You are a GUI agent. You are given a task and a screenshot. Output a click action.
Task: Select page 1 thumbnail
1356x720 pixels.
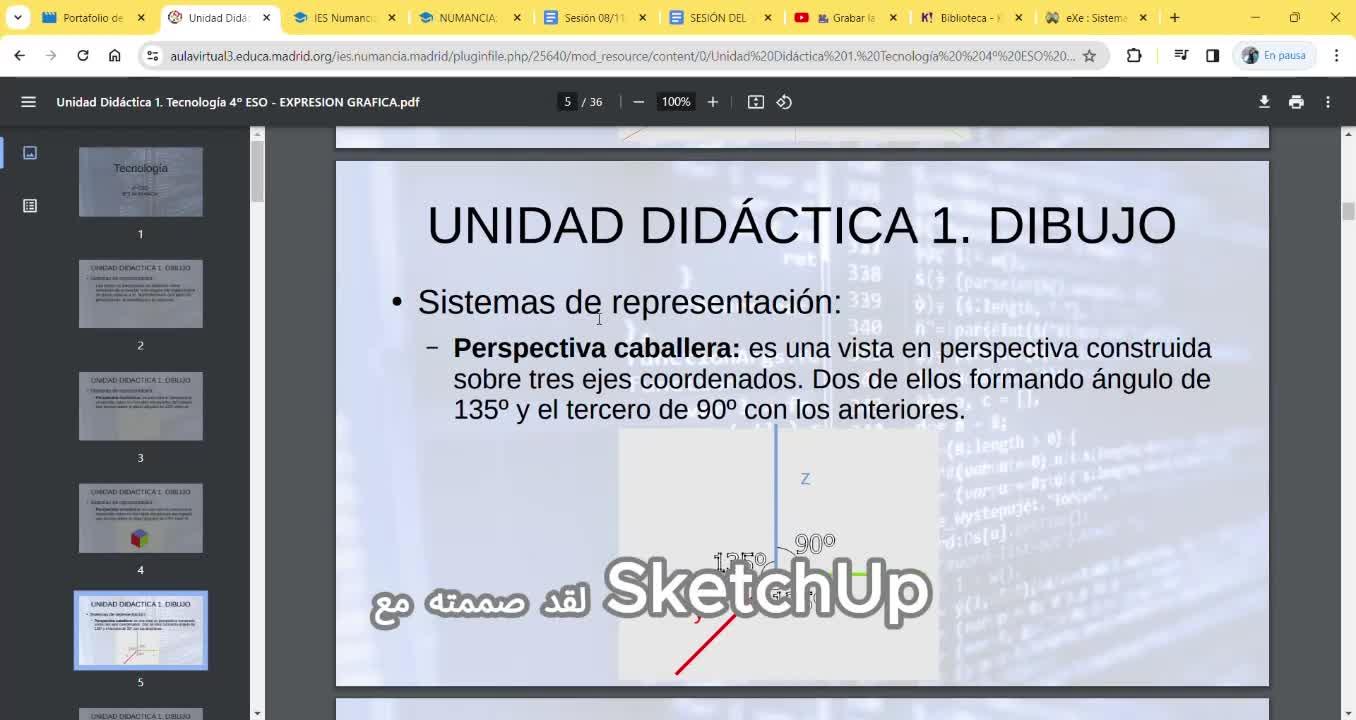141,182
